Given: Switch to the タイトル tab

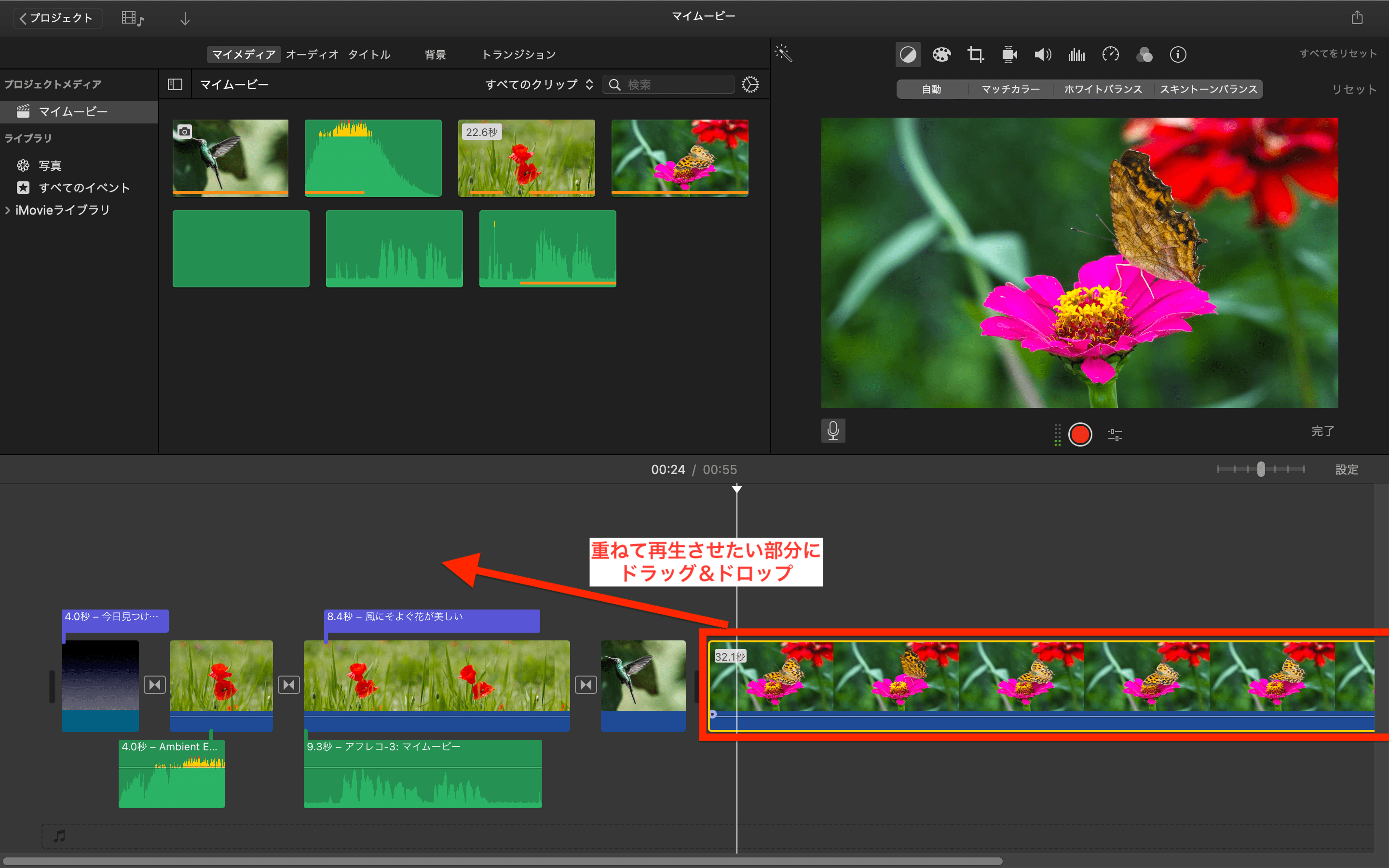Looking at the screenshot, I should pos(369,54).
